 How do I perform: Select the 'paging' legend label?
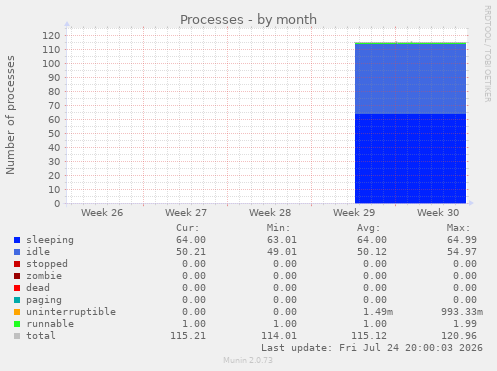(x=44, y=300)
